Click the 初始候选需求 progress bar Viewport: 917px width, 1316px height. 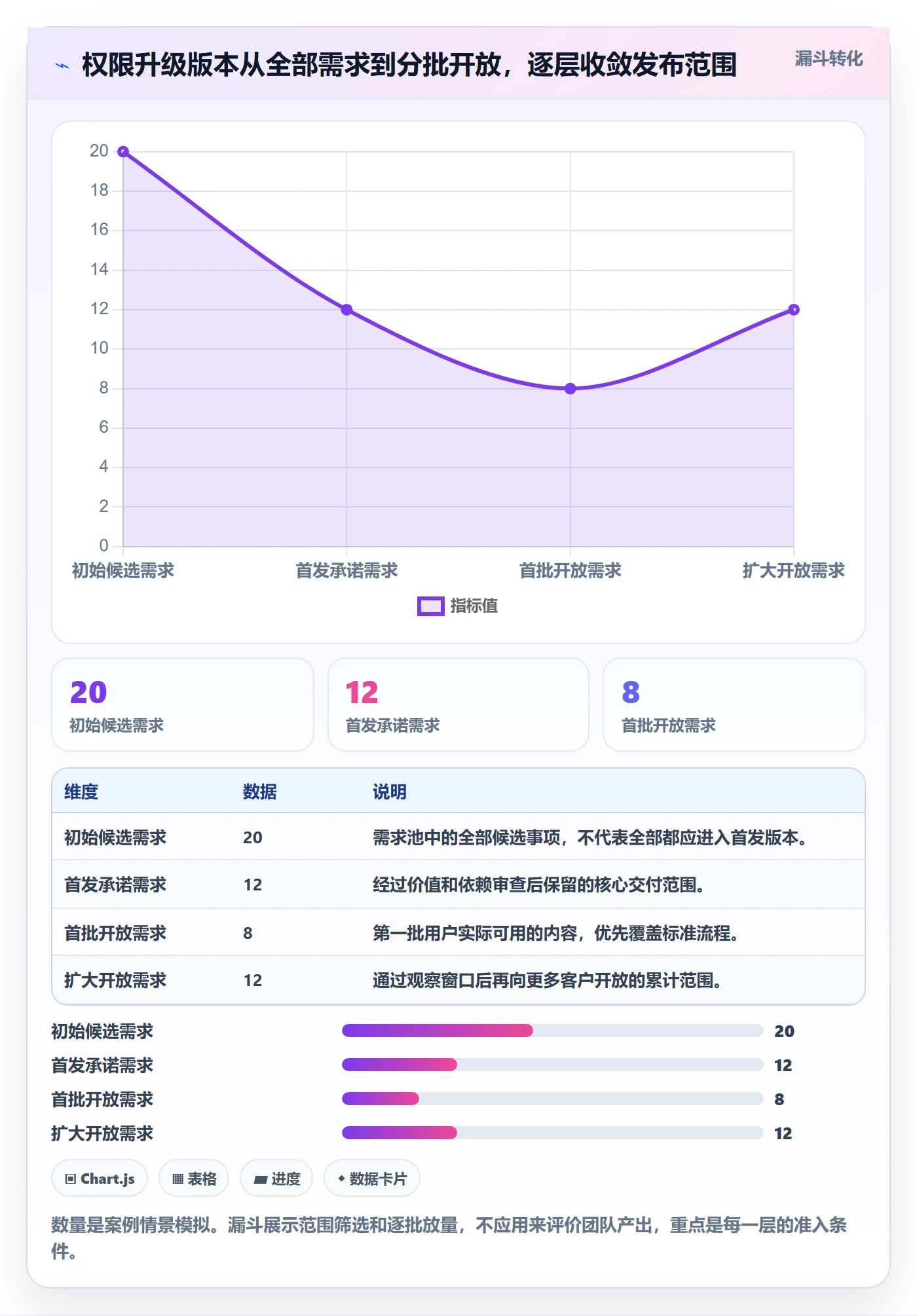553,1031
